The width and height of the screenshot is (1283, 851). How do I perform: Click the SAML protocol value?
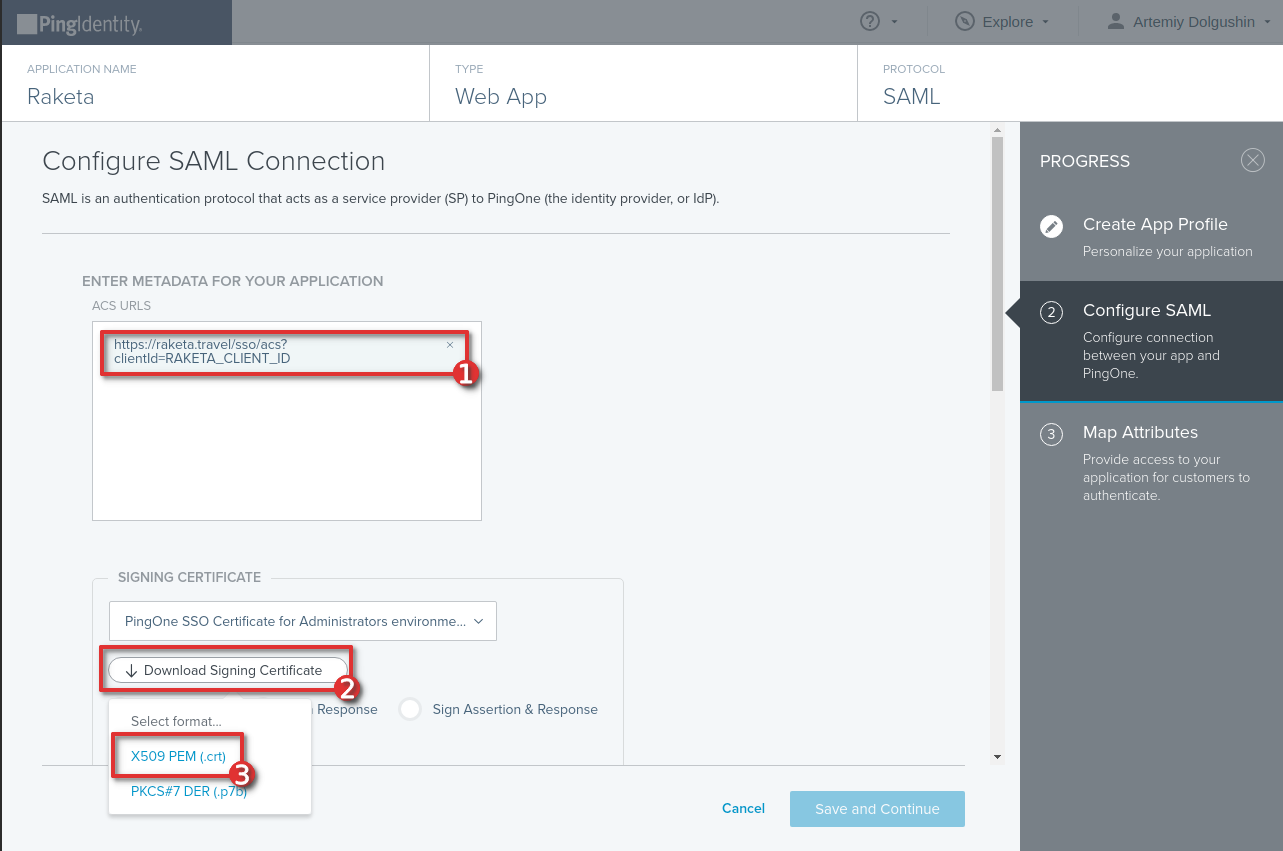click(x=912, y=97)
